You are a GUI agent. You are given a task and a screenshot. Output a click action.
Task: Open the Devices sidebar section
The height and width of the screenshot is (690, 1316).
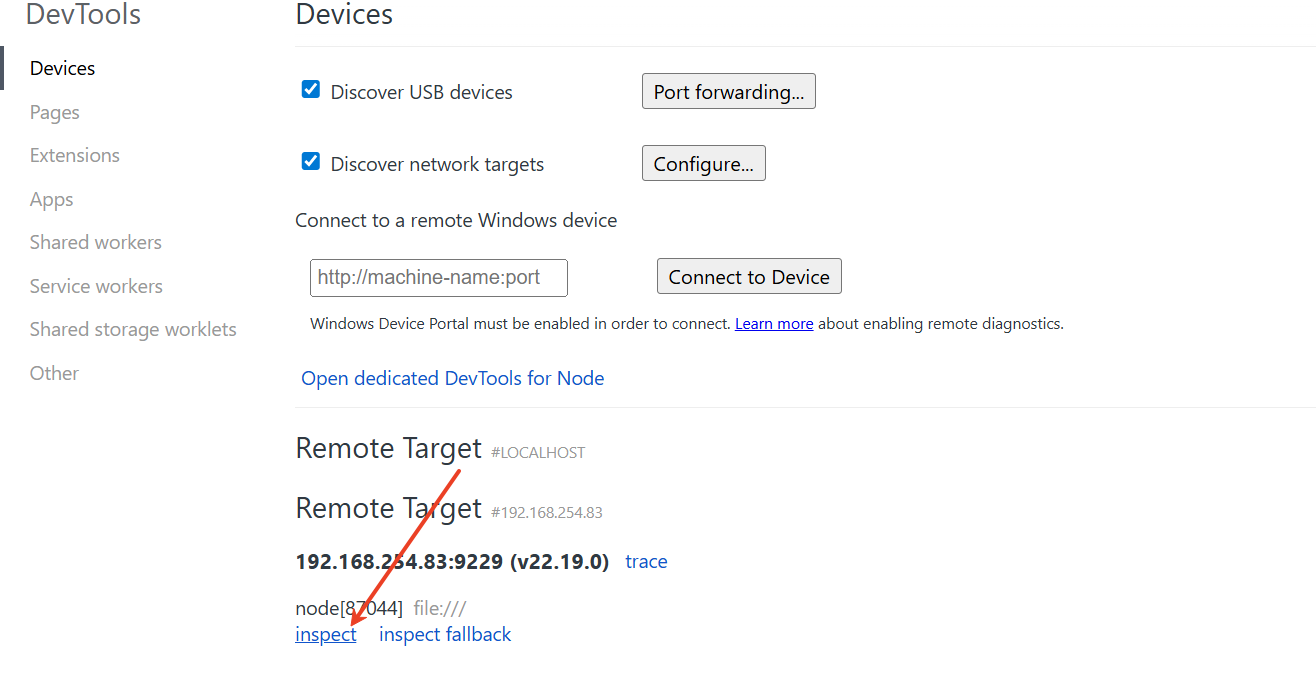62,69
